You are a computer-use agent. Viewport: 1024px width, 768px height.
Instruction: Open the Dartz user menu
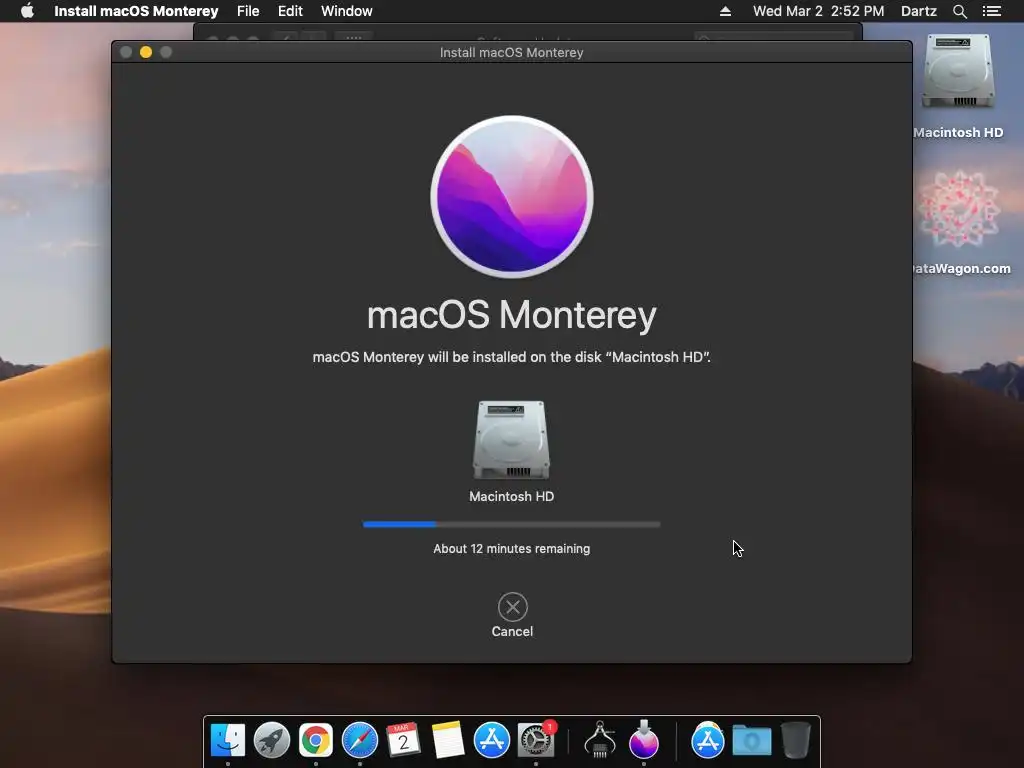tap(918, 11)
